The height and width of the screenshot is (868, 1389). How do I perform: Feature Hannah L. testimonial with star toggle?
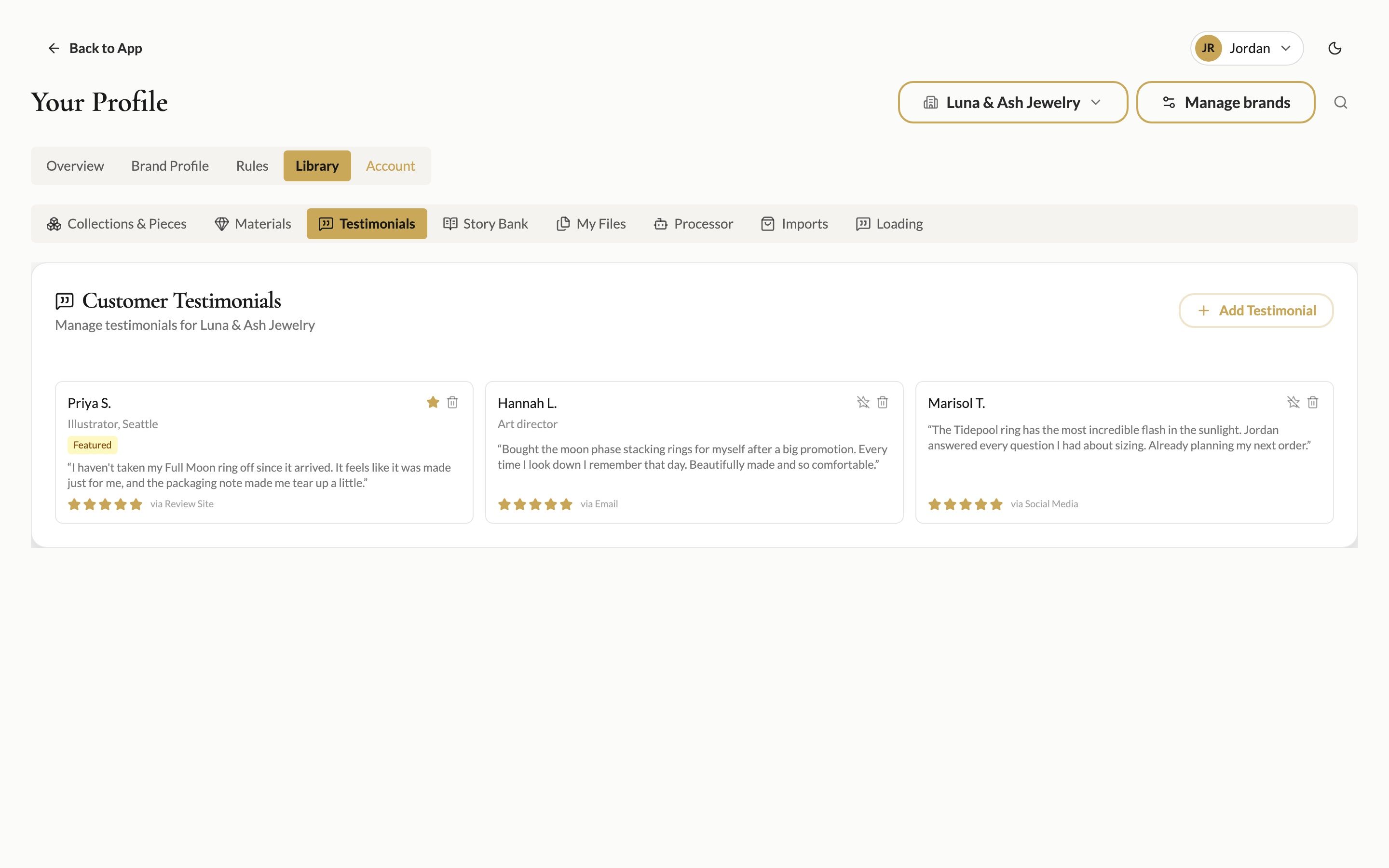863,403
